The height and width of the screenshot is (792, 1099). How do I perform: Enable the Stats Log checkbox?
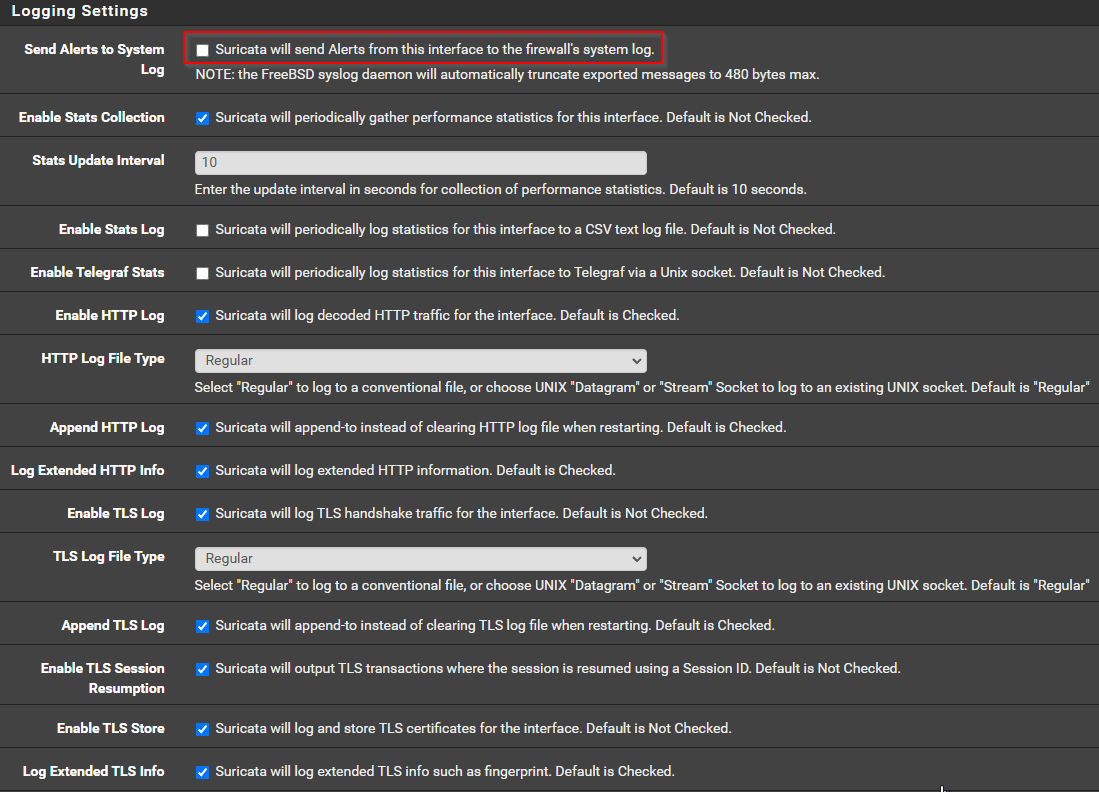click(203, 230)
